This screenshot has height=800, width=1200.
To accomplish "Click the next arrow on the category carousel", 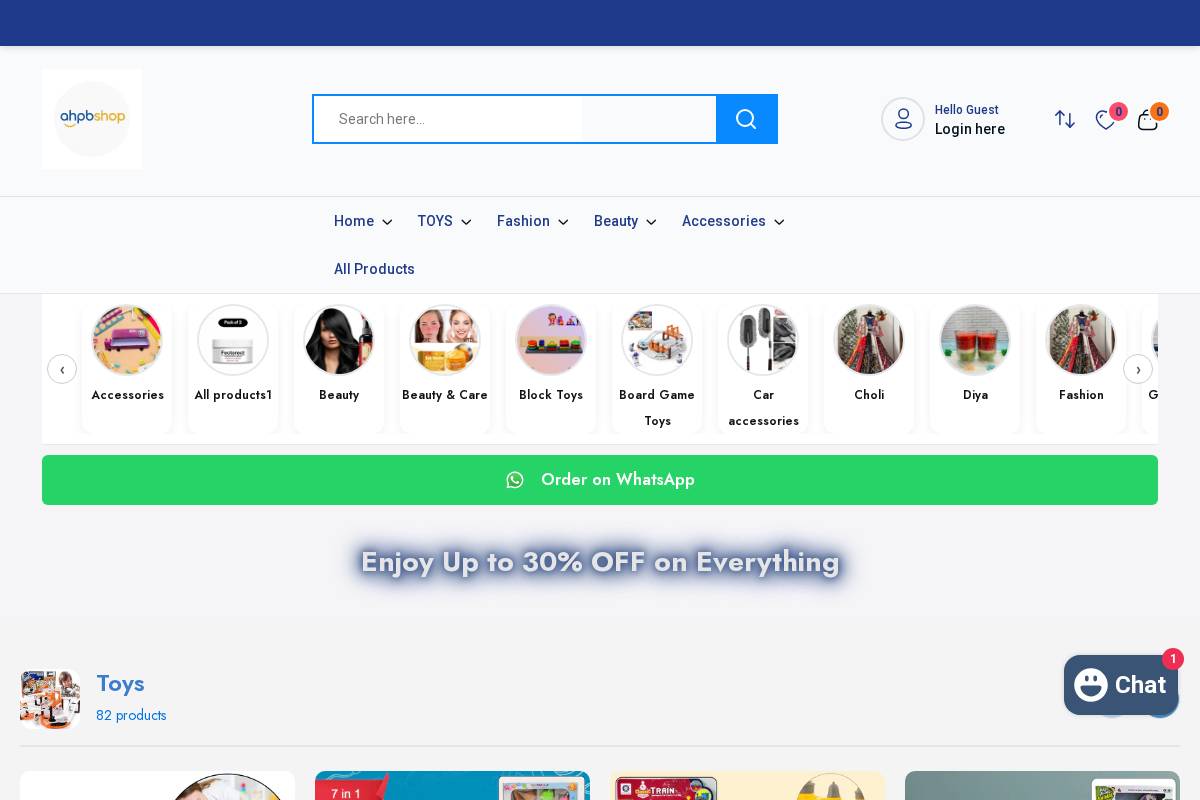I will (x=1138, y=369).
